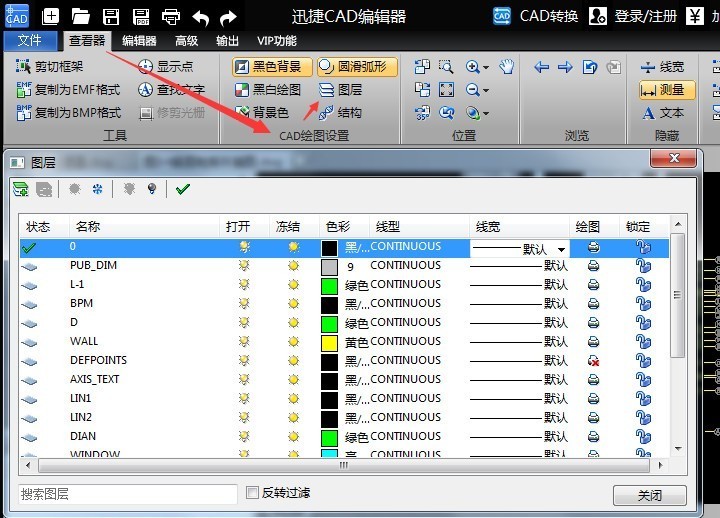Click the Save icon in title bar
The width and height of the screenshot is (720, 518).
(111, 16)
